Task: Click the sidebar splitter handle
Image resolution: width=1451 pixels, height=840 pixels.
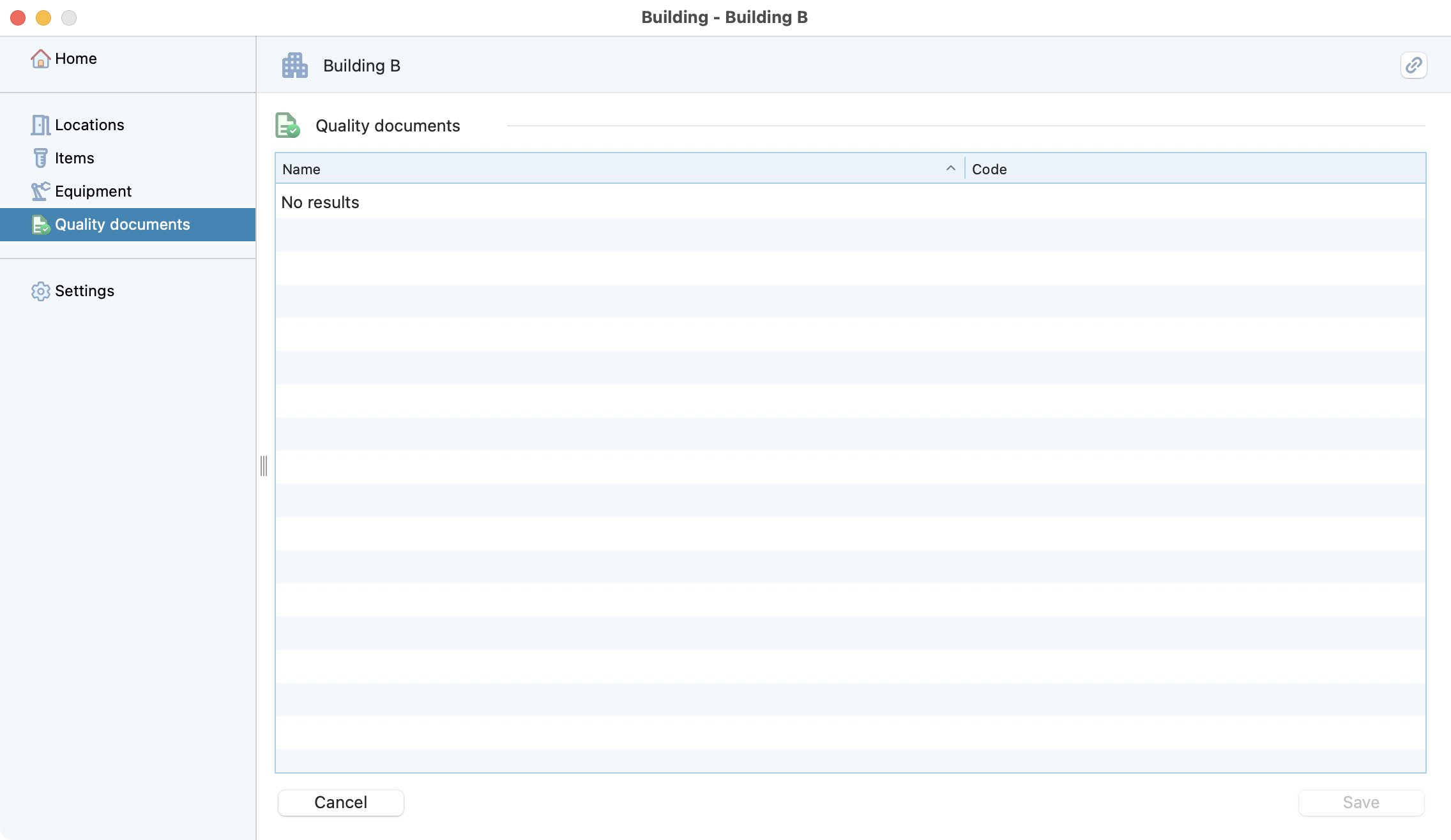Action: (264, 466)
